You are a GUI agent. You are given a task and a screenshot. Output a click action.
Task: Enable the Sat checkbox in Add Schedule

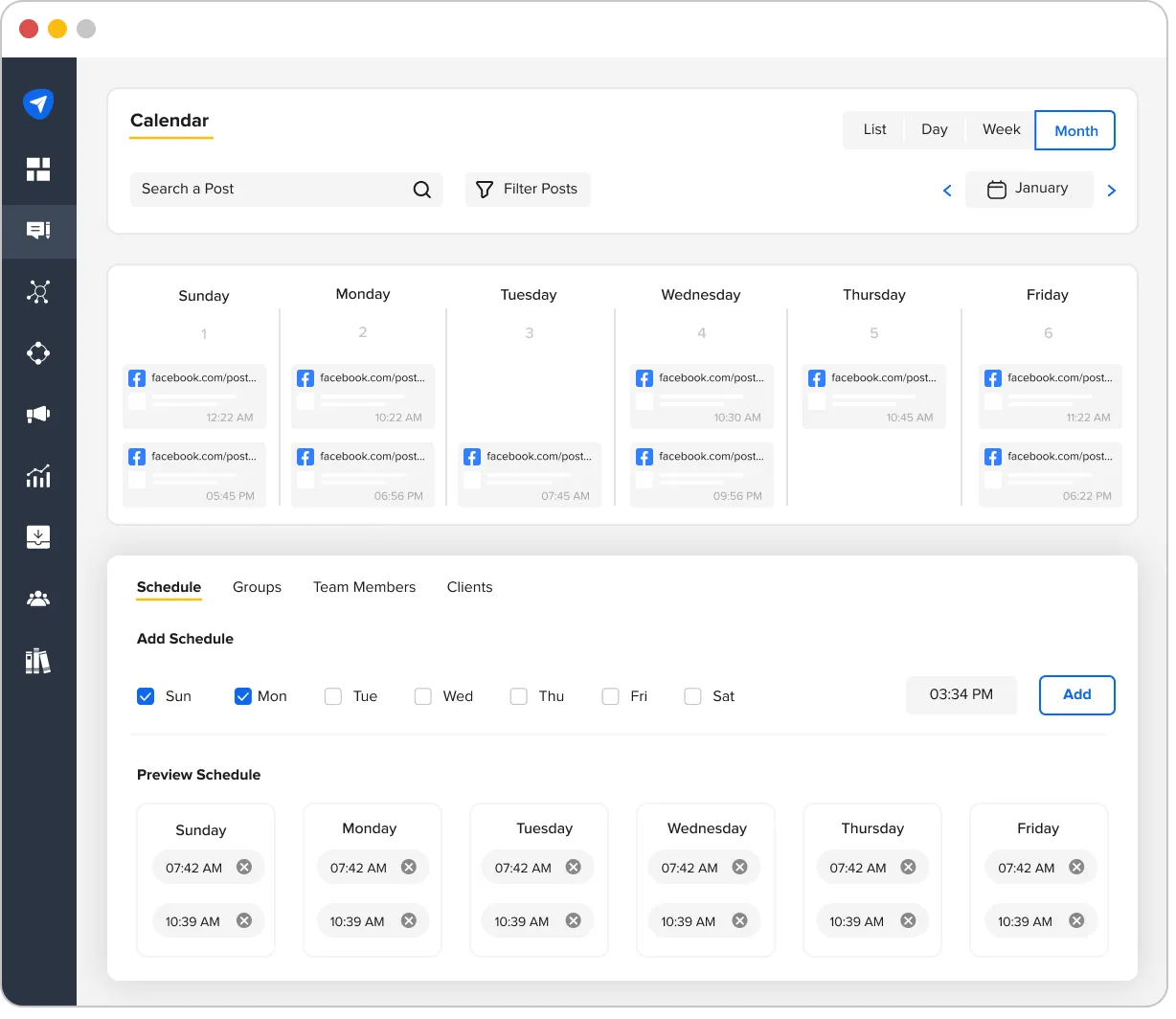tap(692, 696)
